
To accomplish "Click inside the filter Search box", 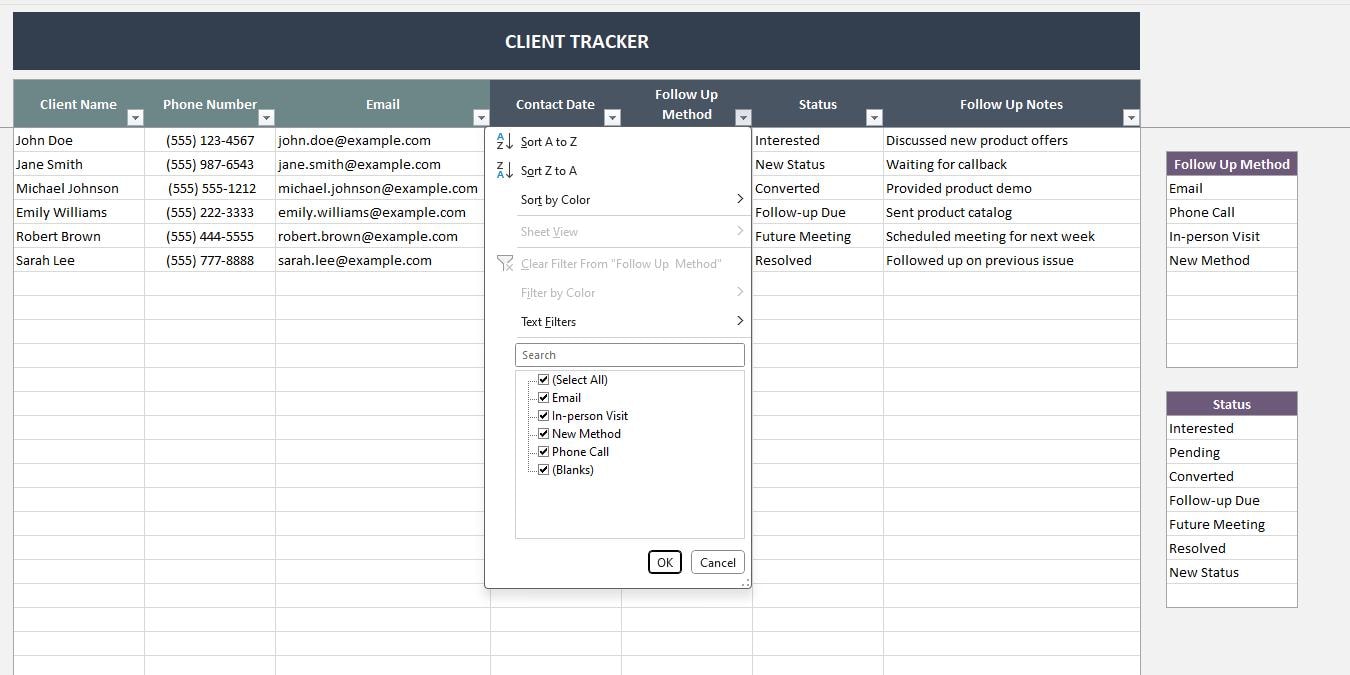I will point(629,354).
